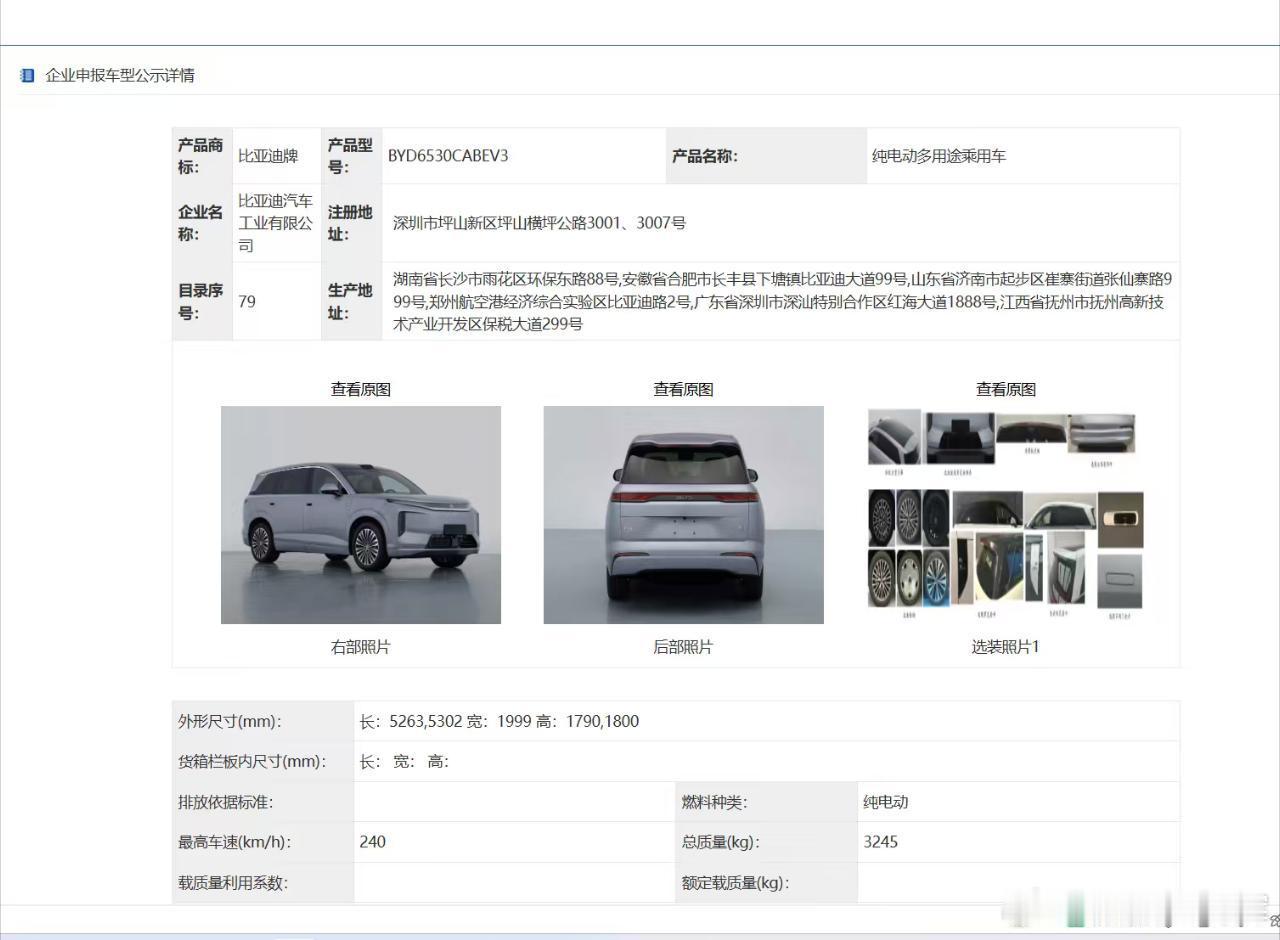Click the rear vehicle photo thumbnail
1280x940 pixels.
[683, 515]
